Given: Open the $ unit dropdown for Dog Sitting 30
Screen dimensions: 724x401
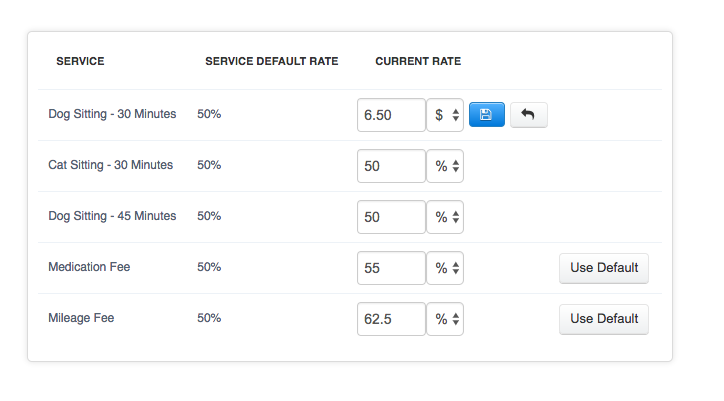Looking at the screenshot, I should [x=445, y=115].
